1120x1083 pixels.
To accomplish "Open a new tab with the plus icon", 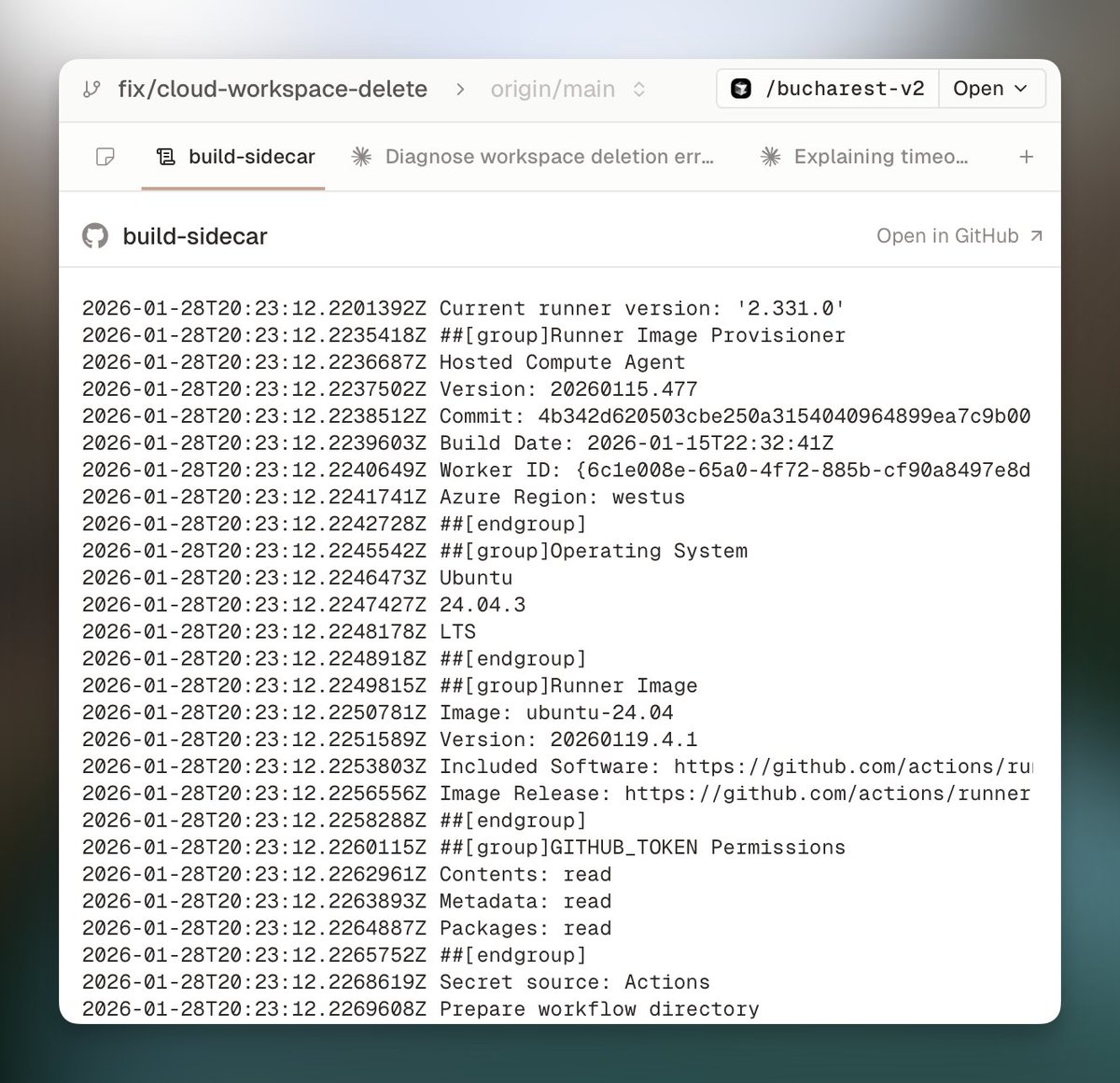I will pyautogui.click(x=1026, y=157).
